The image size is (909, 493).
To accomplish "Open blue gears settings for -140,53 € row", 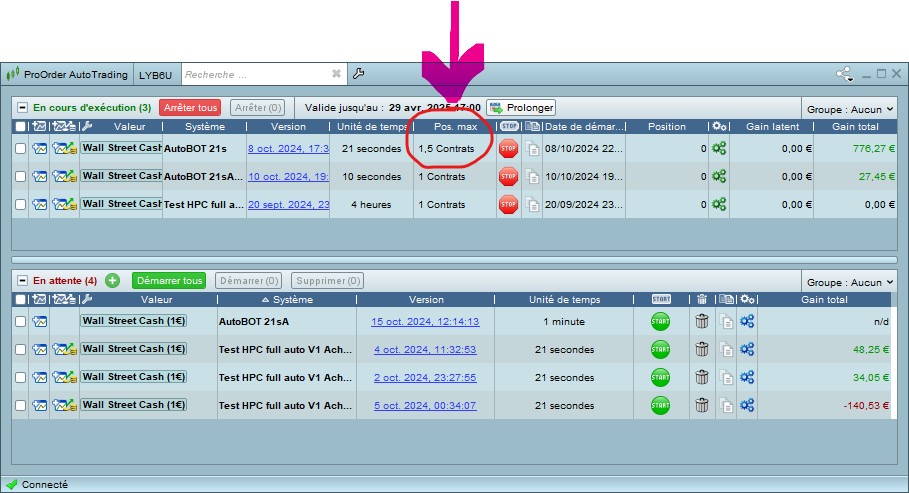I will point(747,405).
